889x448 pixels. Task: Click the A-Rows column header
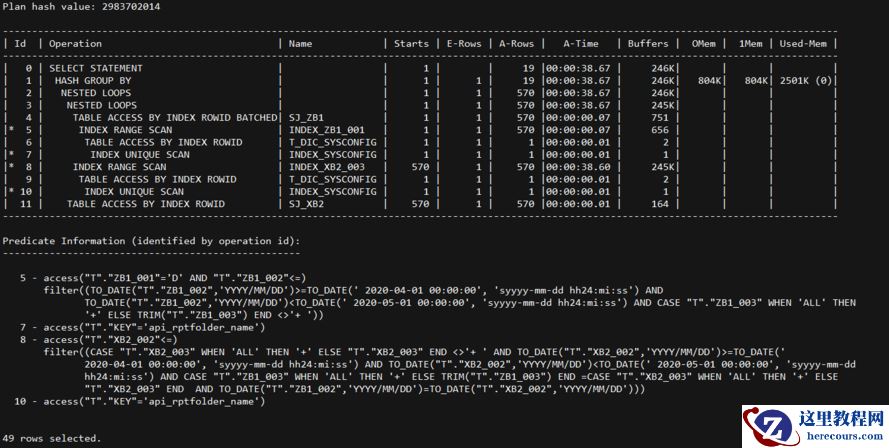click(x=517, y=44)
